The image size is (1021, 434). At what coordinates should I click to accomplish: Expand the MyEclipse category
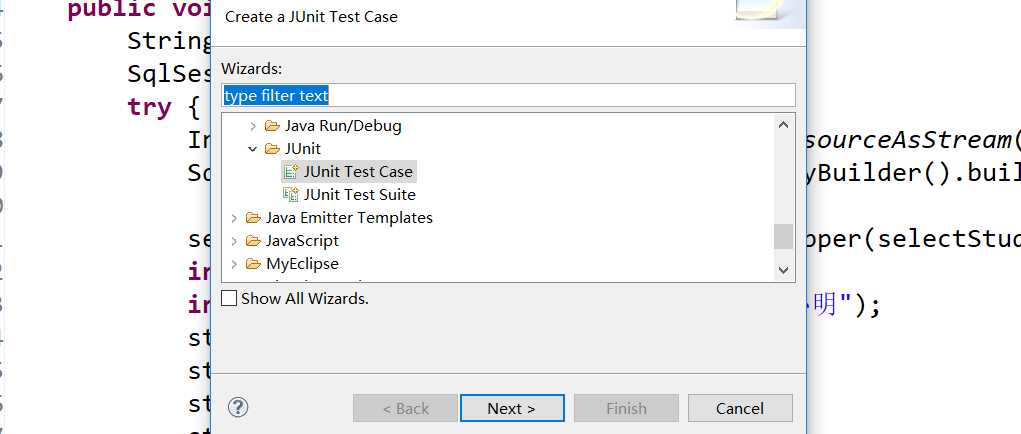tap(234, 264)
